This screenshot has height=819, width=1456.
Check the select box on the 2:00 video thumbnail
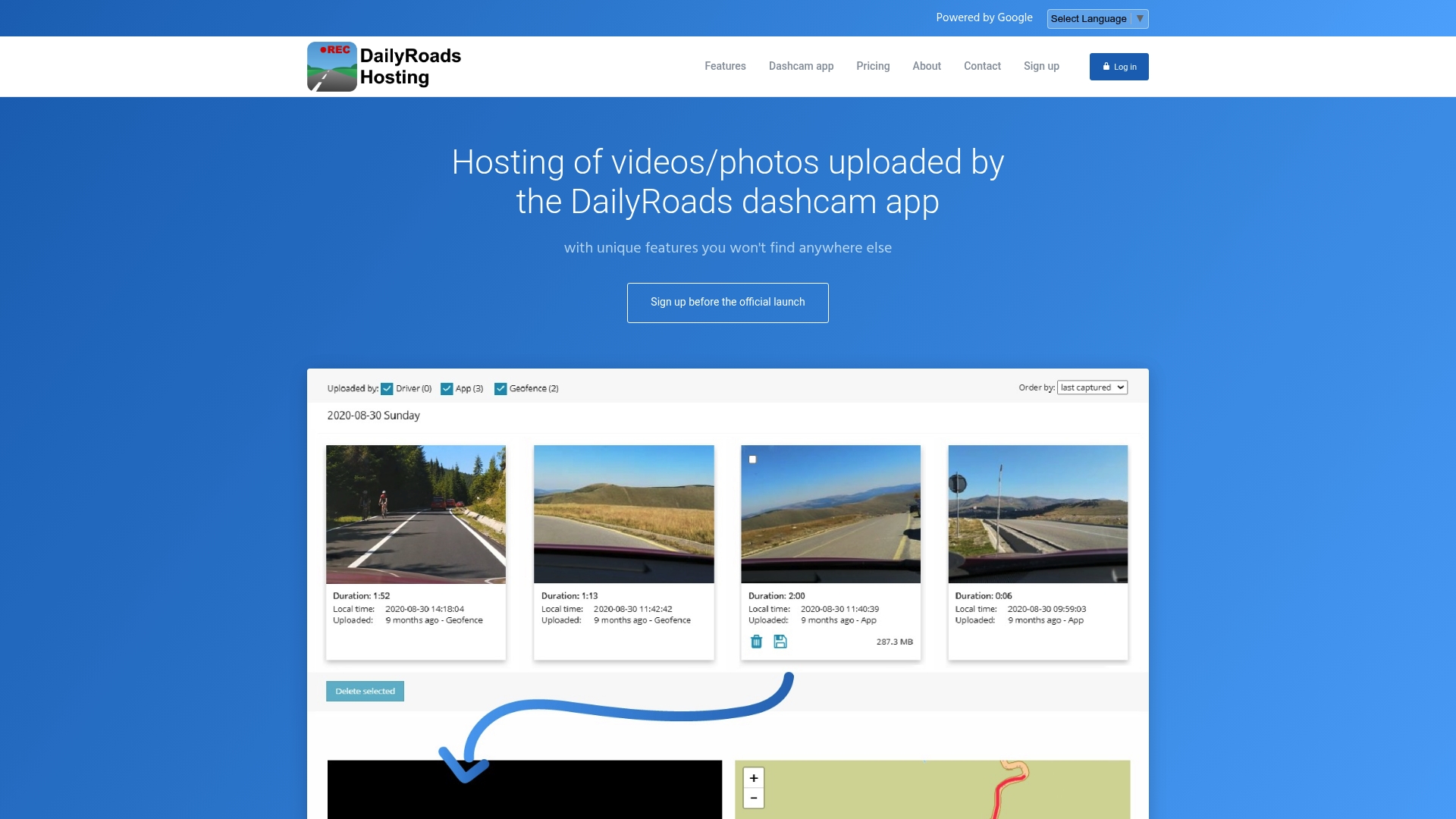[752, 460]
